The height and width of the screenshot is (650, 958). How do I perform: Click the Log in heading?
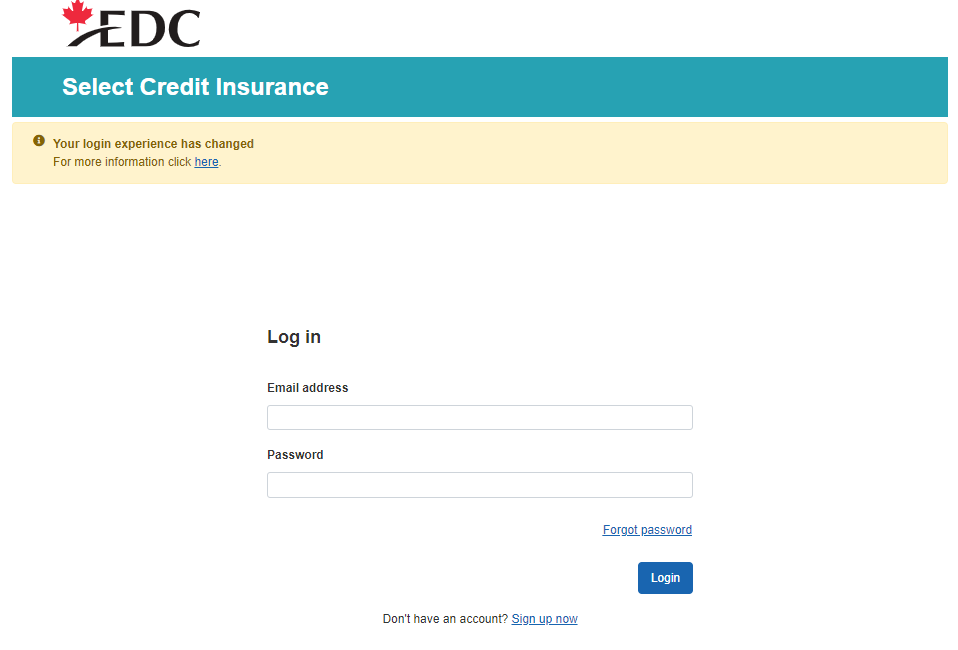pyautogui.click(x=294, y=337)
